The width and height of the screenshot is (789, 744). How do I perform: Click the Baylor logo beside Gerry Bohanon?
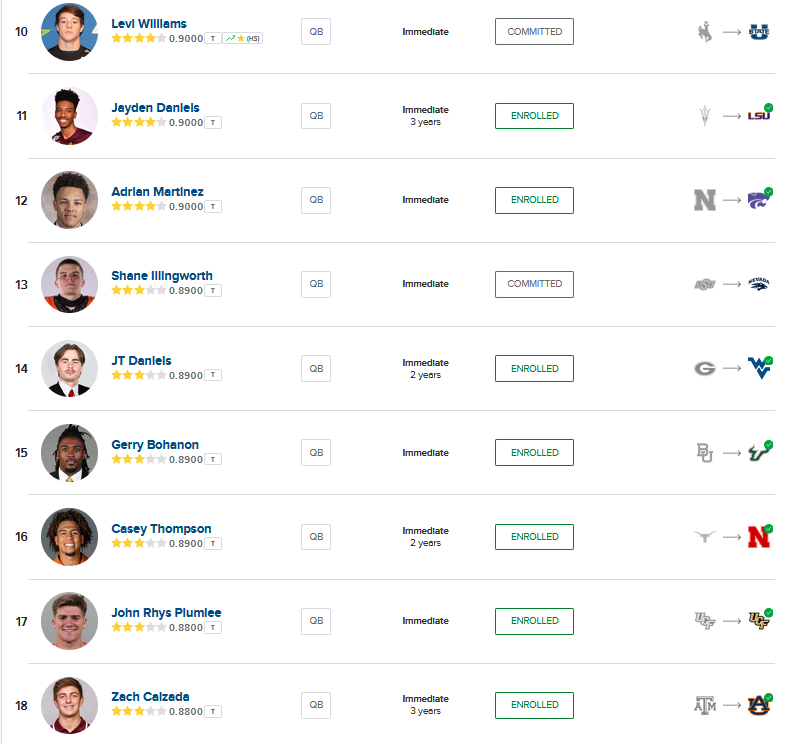click(705, 452)
